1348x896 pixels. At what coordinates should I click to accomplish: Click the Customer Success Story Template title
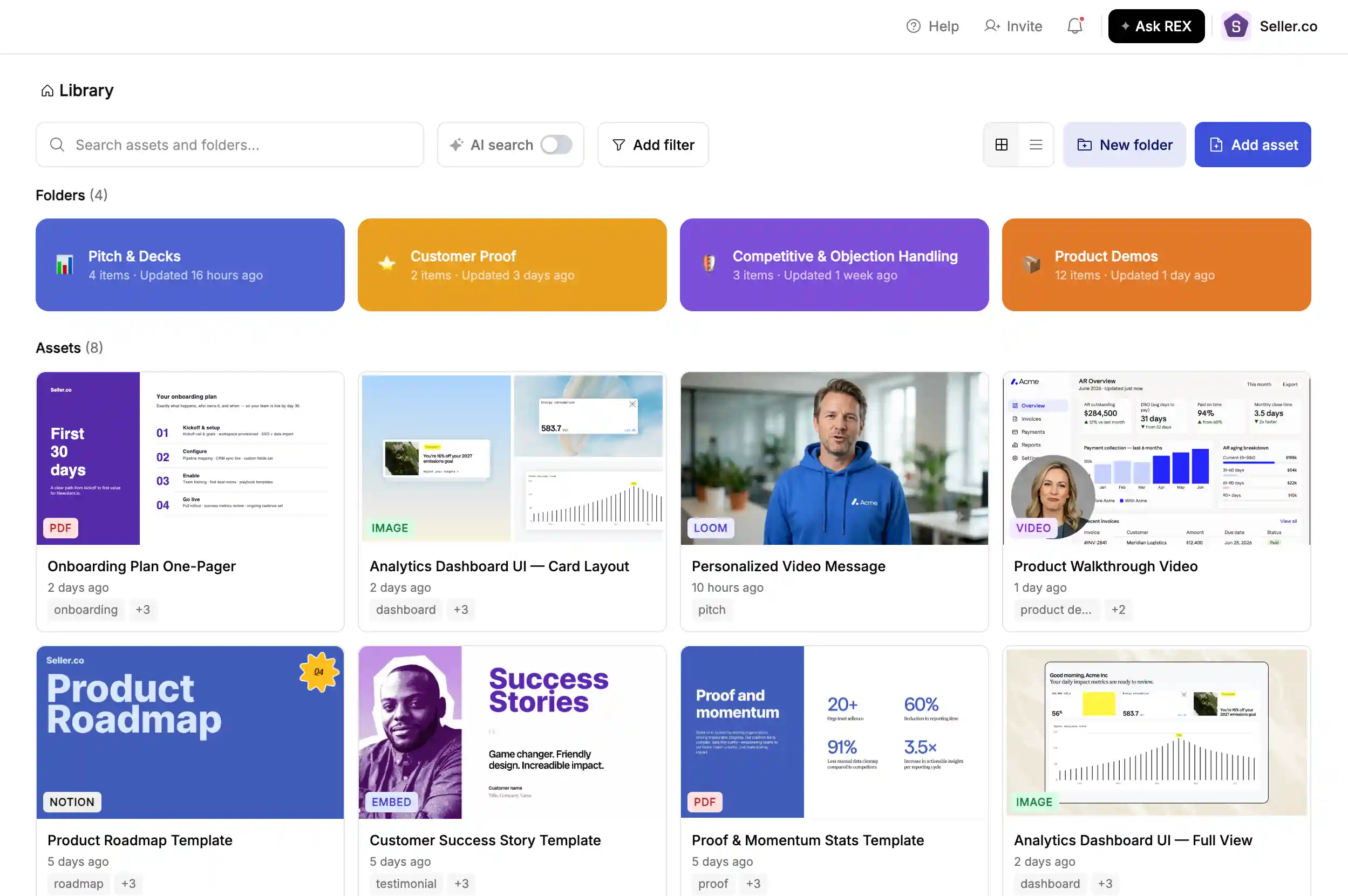(485, 840)
